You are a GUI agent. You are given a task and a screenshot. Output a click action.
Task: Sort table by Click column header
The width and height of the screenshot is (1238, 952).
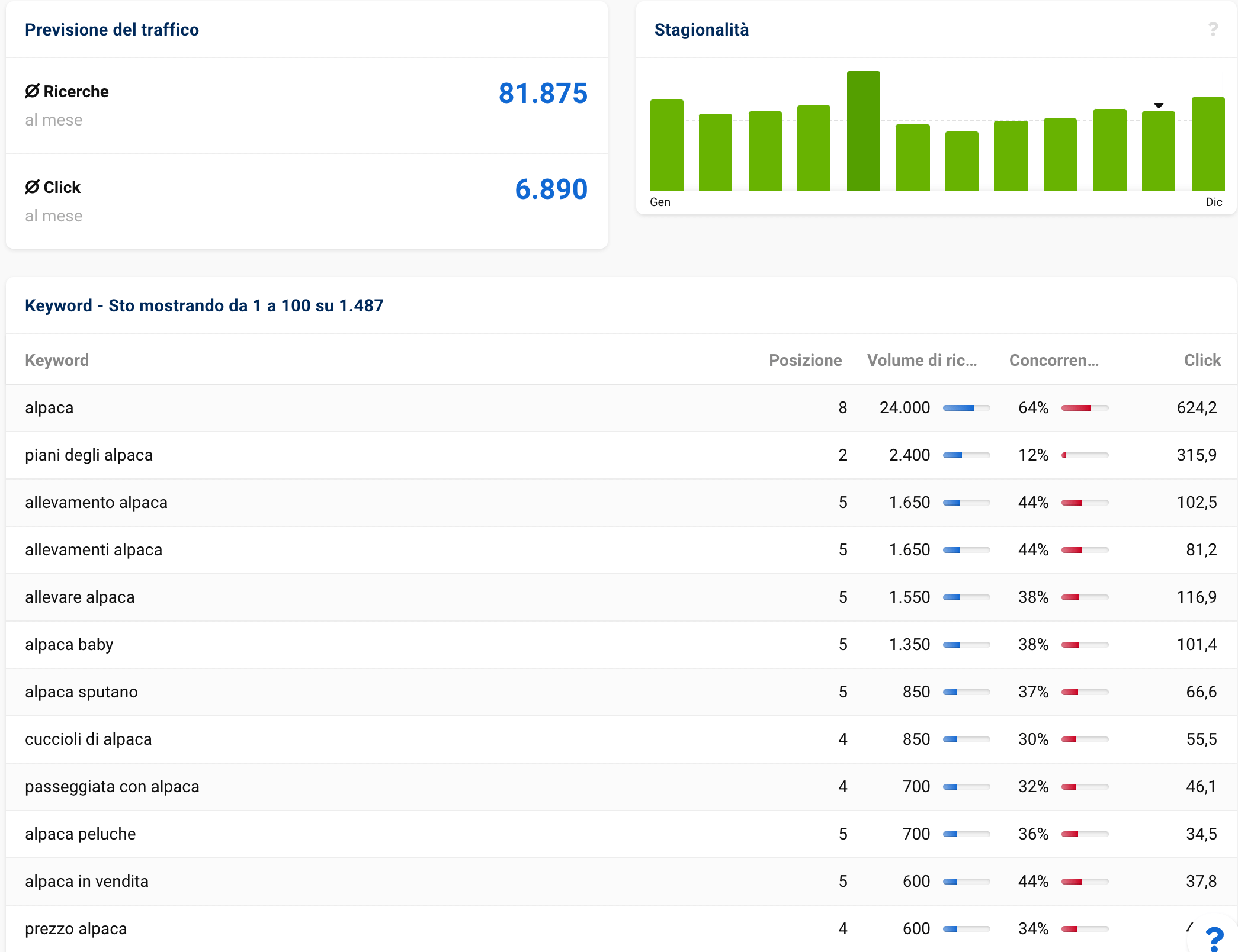(1202, 360)
